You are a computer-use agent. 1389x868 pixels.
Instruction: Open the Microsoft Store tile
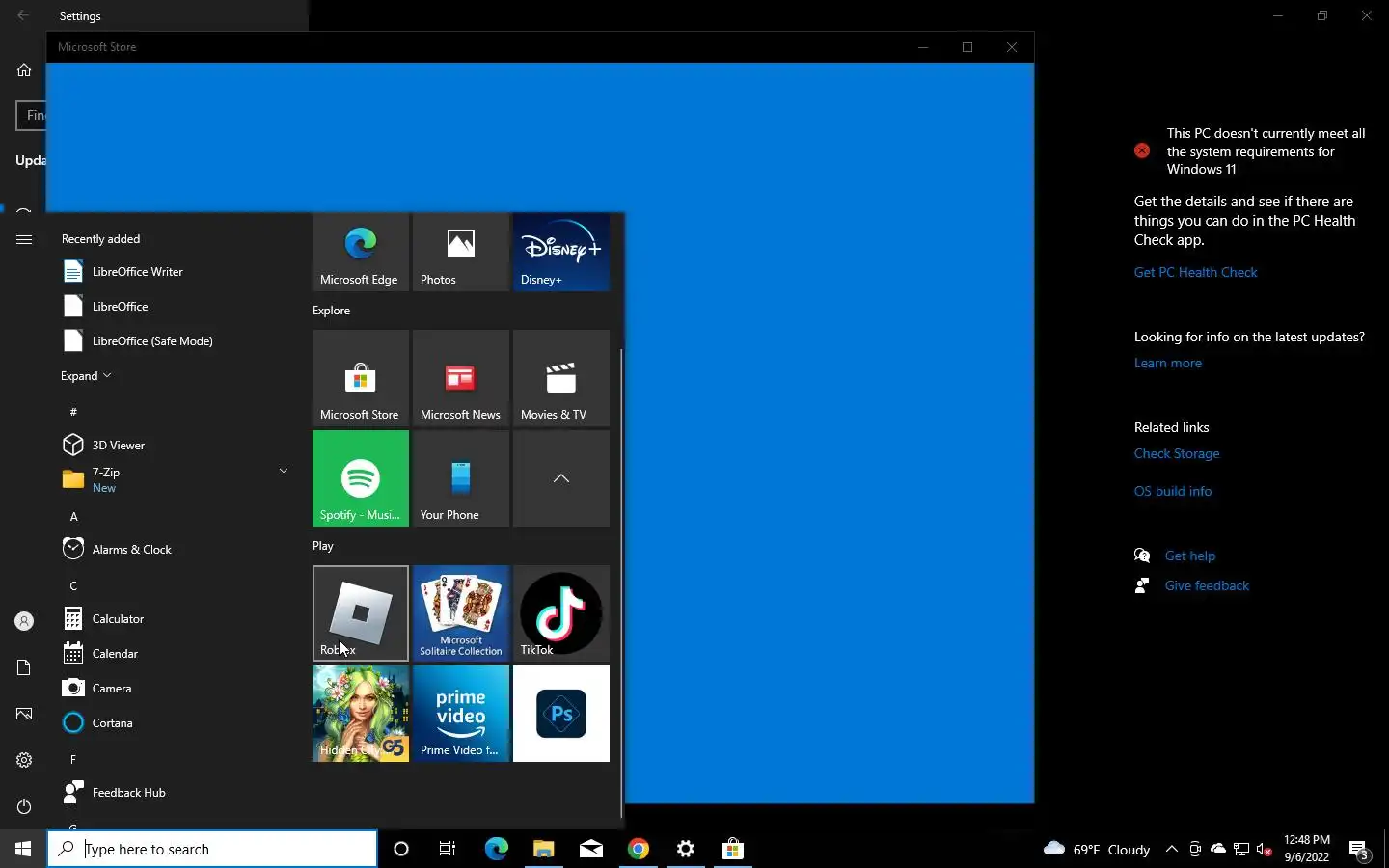pyautogui.click(x=361, y=378)
